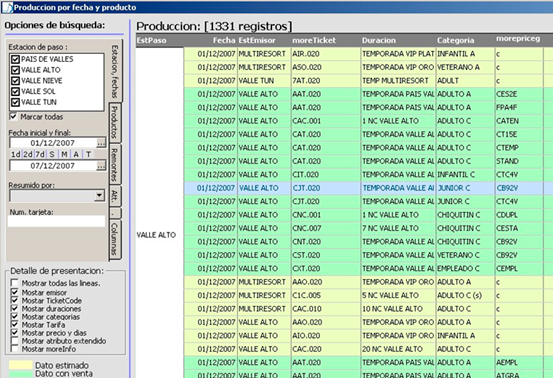Toggle Mostar categorias checkbox
The width and height of the screenshot is (553, 378).
[14, 316]
